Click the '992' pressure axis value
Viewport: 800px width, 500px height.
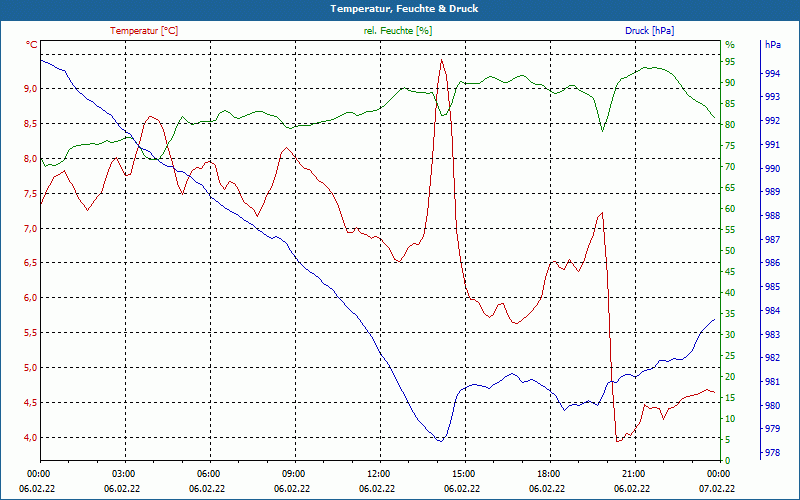[772, 121]
